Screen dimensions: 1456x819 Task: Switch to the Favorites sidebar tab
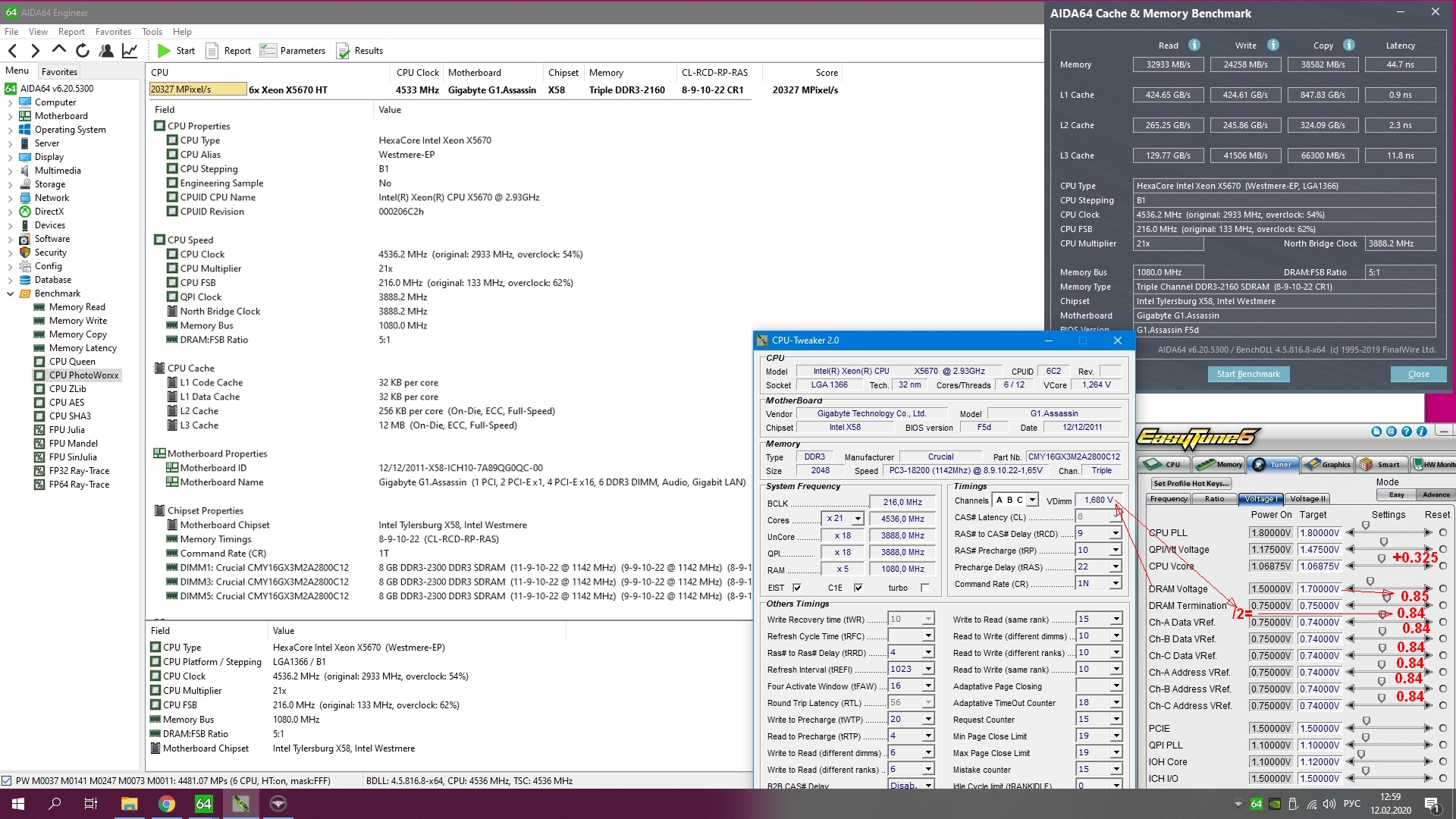(x=59, y=71)
